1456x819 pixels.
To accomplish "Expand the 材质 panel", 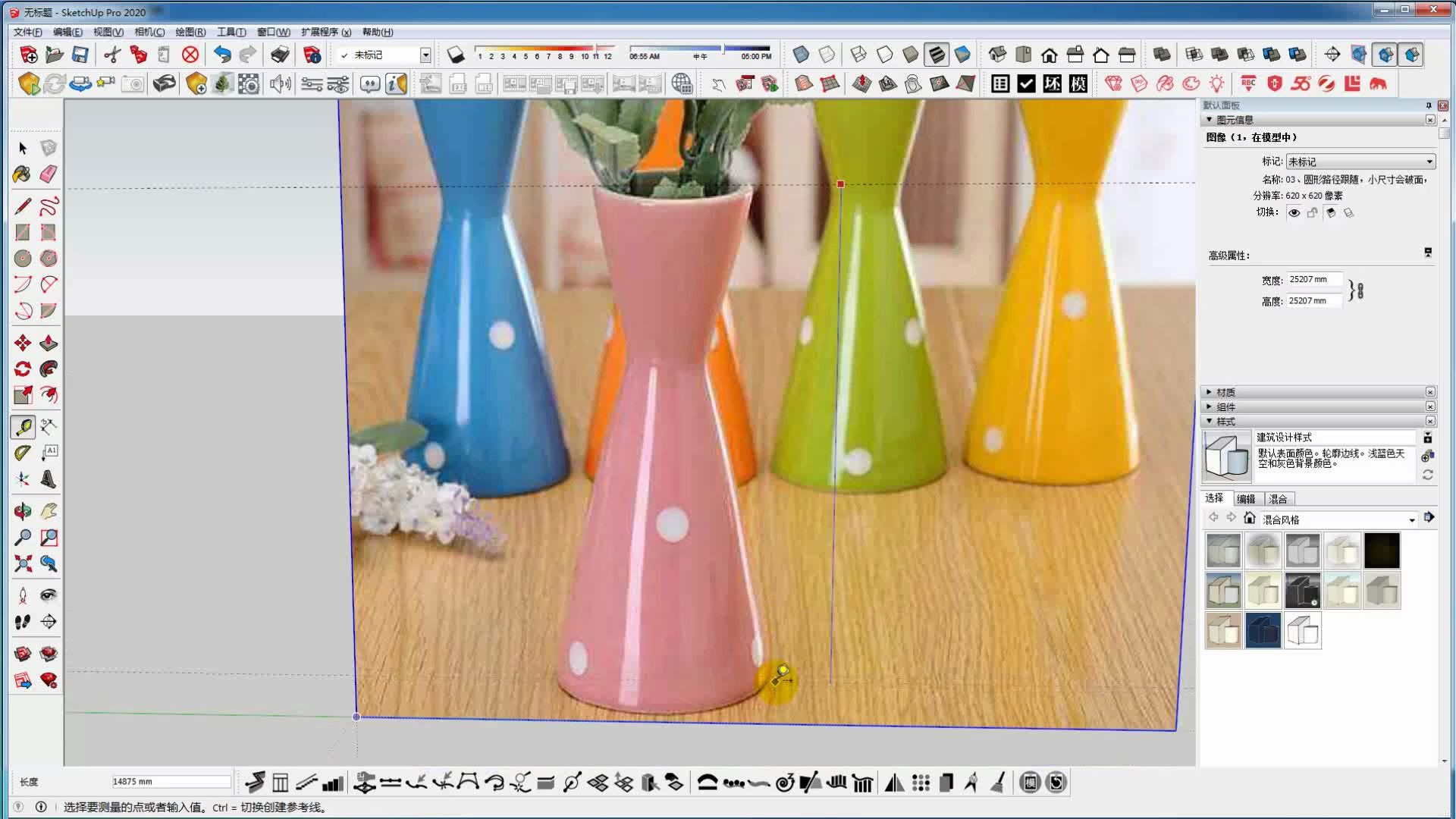I will click(1225, 392).
